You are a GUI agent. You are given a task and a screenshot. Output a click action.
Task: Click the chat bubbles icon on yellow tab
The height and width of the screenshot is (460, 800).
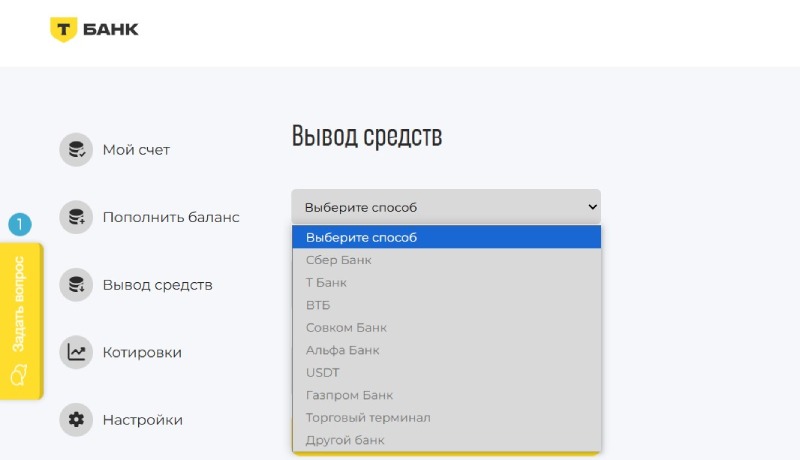(x=19, y=375)
